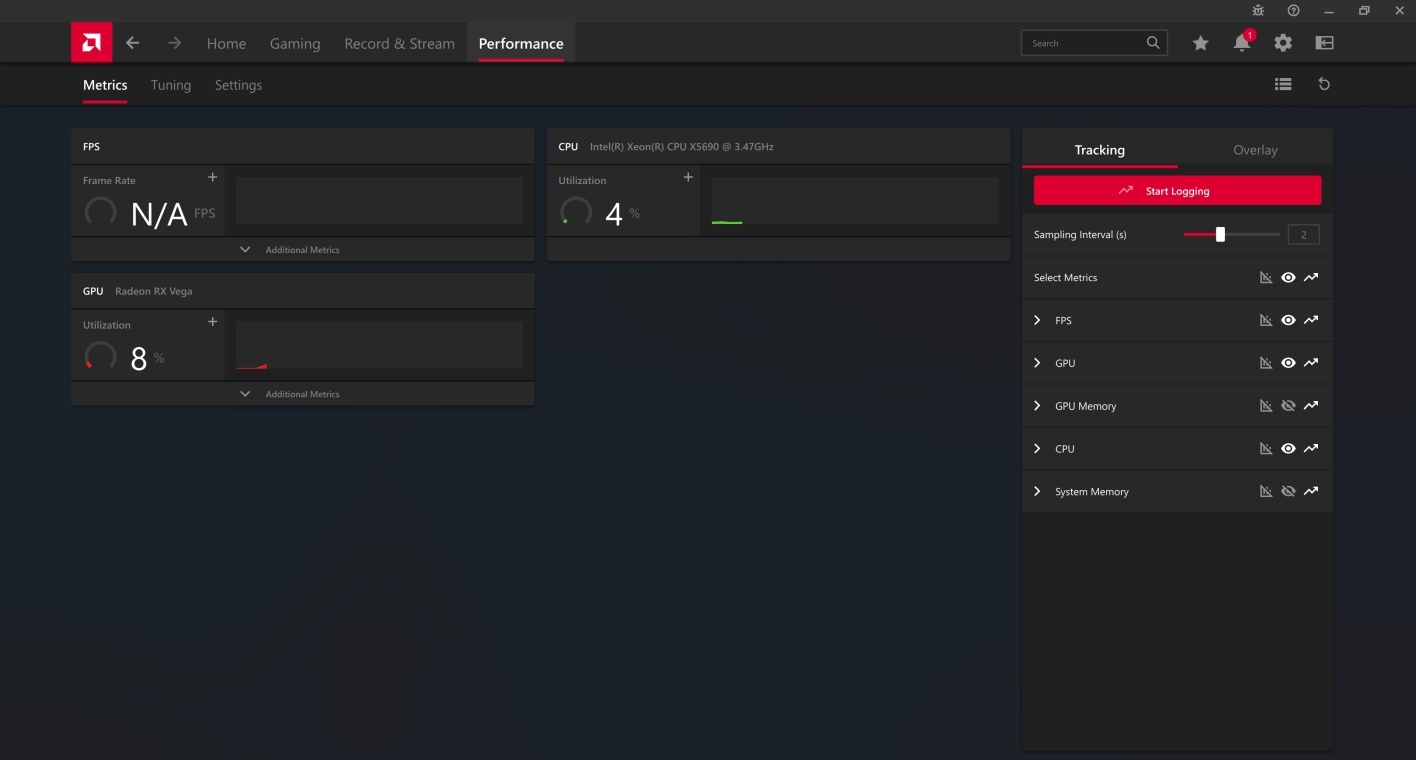
Task: Hide CPU metrics using the eye icon
Action: pos(1288,448)
